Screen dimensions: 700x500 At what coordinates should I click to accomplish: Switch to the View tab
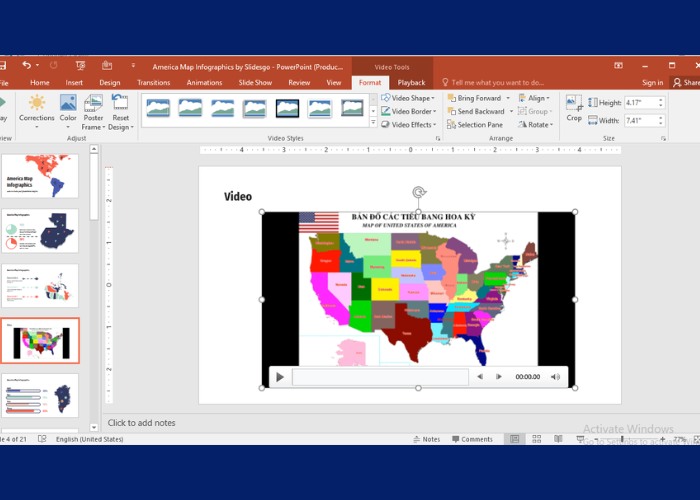click(x=333, y=83)
